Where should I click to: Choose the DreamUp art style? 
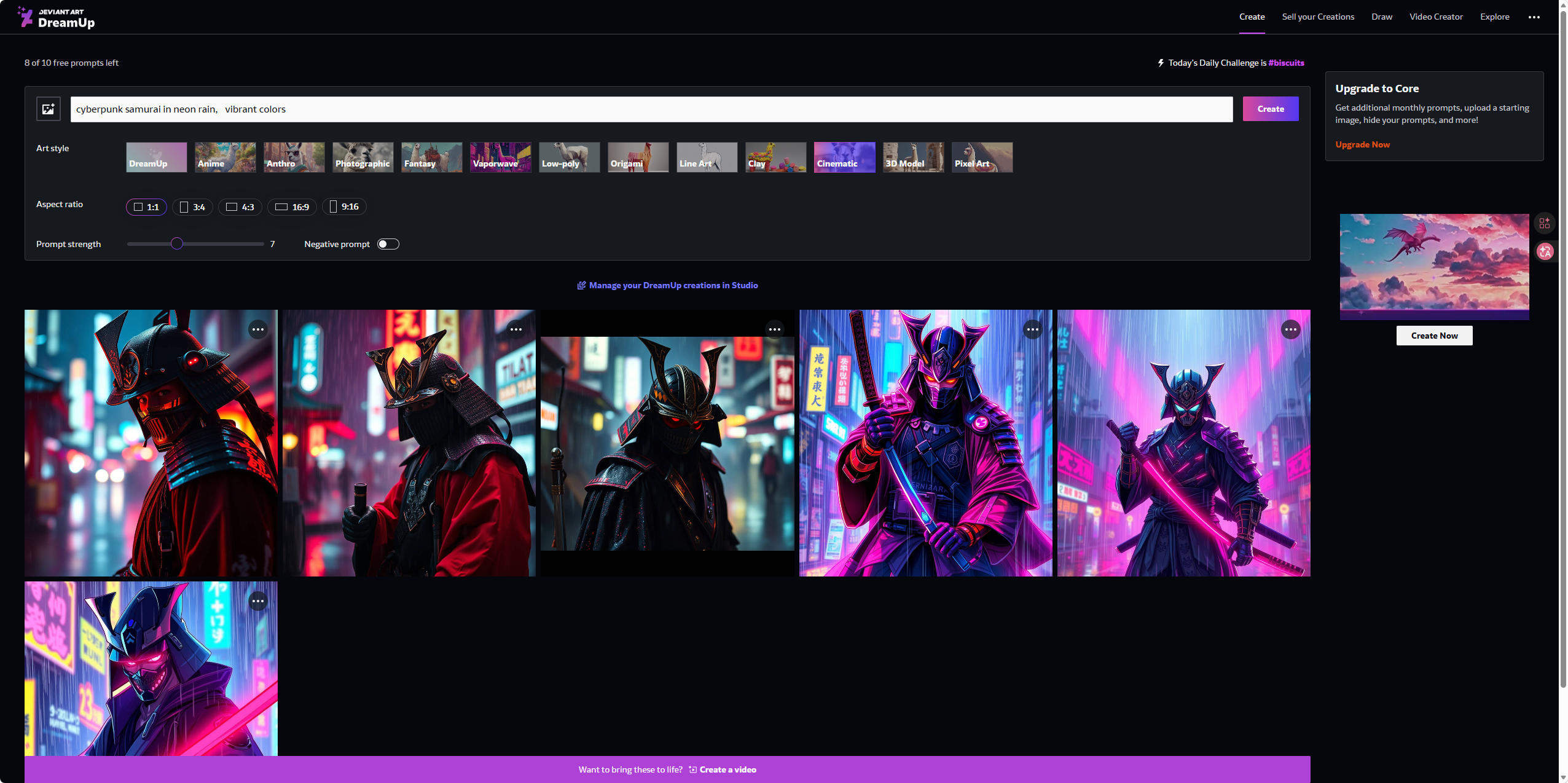[157, 157]
